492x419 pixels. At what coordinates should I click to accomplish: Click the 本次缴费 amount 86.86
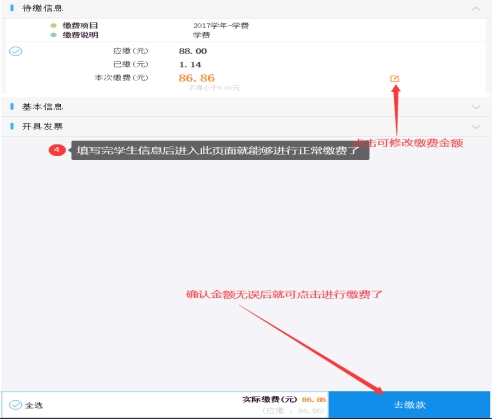point(196,78)
